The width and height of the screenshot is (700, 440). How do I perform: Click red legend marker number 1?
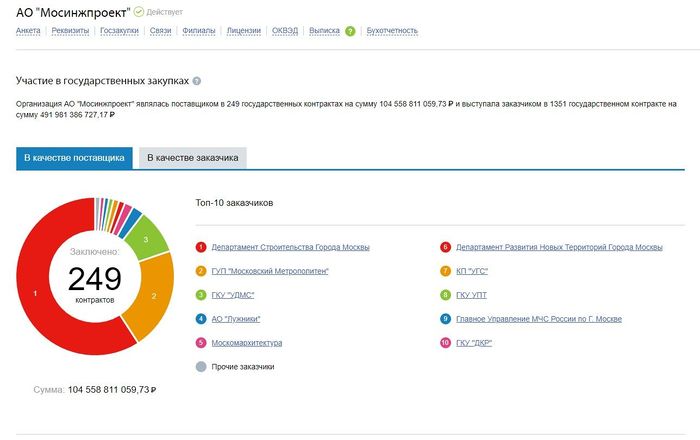(201, 247)
